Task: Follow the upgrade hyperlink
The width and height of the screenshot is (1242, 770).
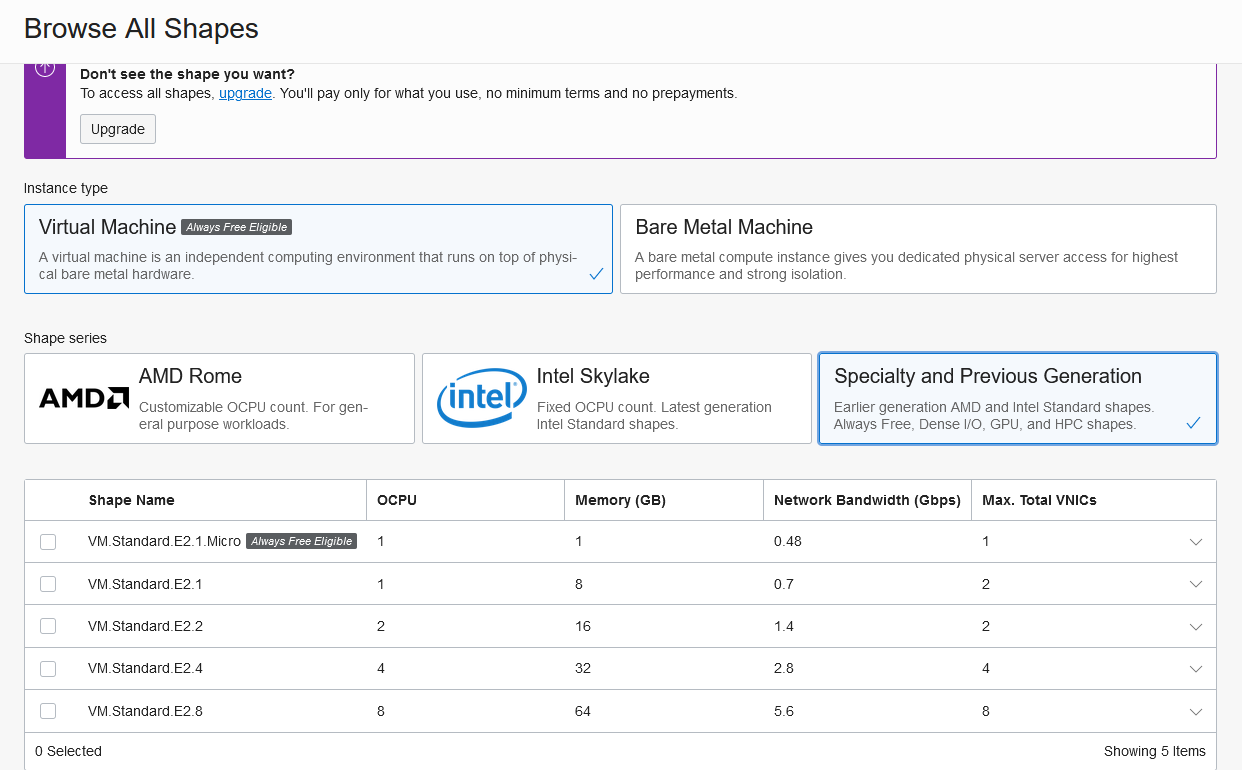Action: [x=245, y=93]
